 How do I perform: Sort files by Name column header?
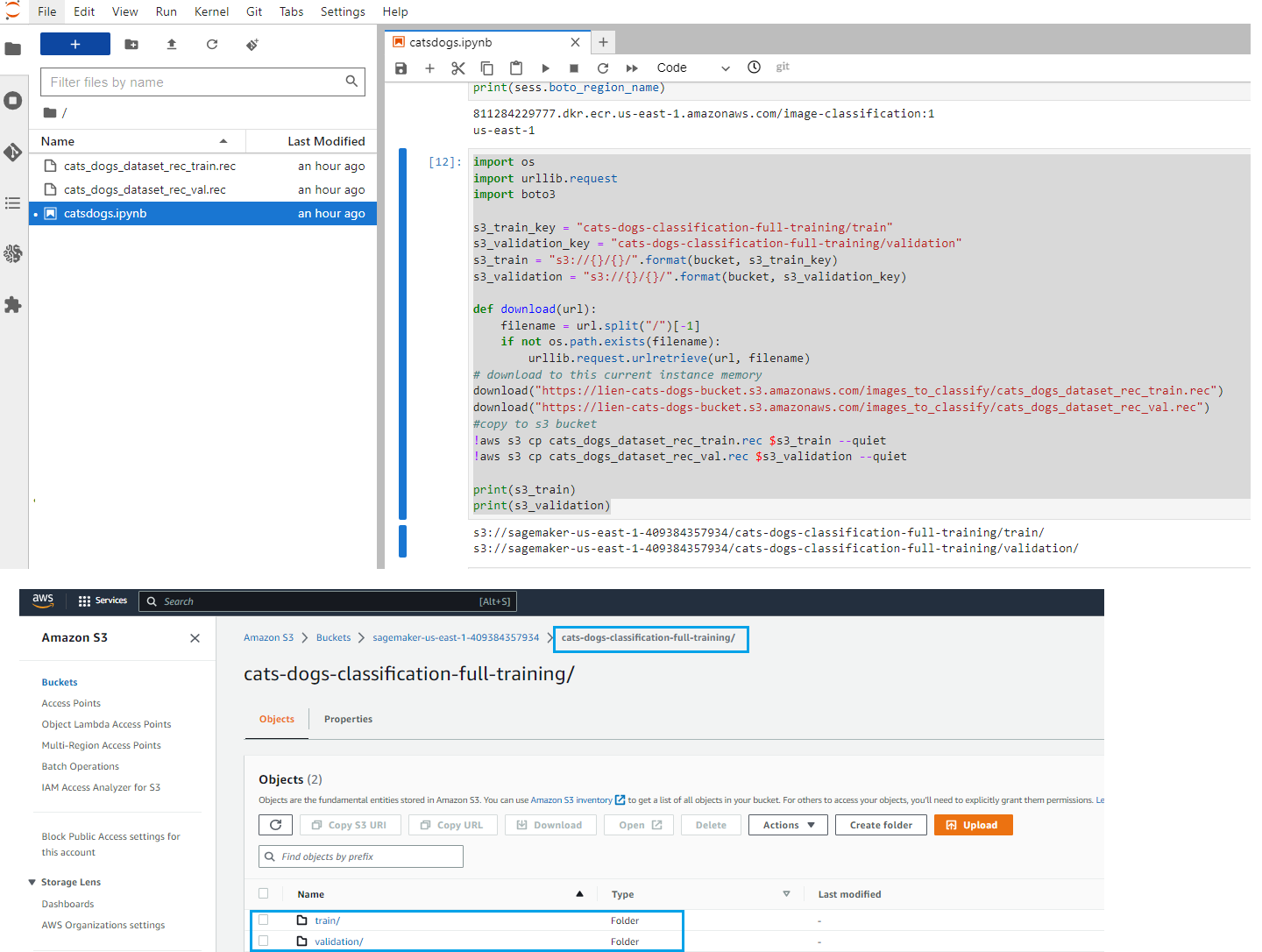pyautogui.click(x=137, y=141)
